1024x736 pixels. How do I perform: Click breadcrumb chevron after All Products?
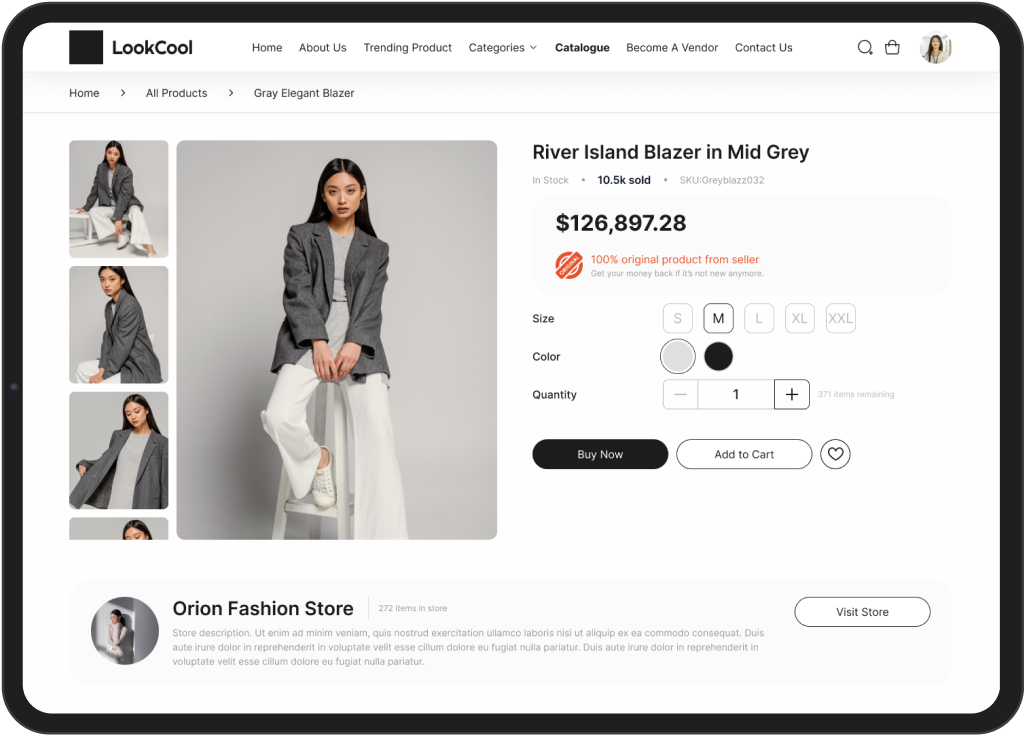click(231, 93)
